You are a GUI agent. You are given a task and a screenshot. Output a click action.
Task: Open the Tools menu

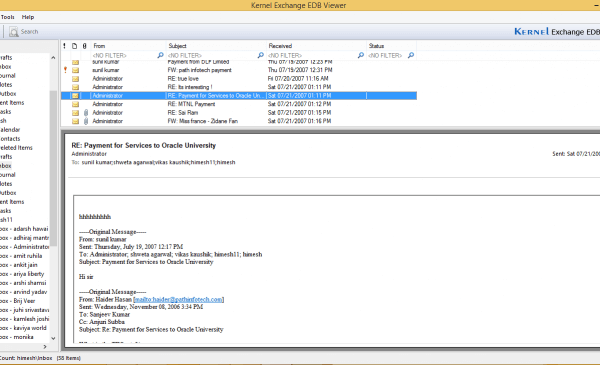(x=7, y=17)
